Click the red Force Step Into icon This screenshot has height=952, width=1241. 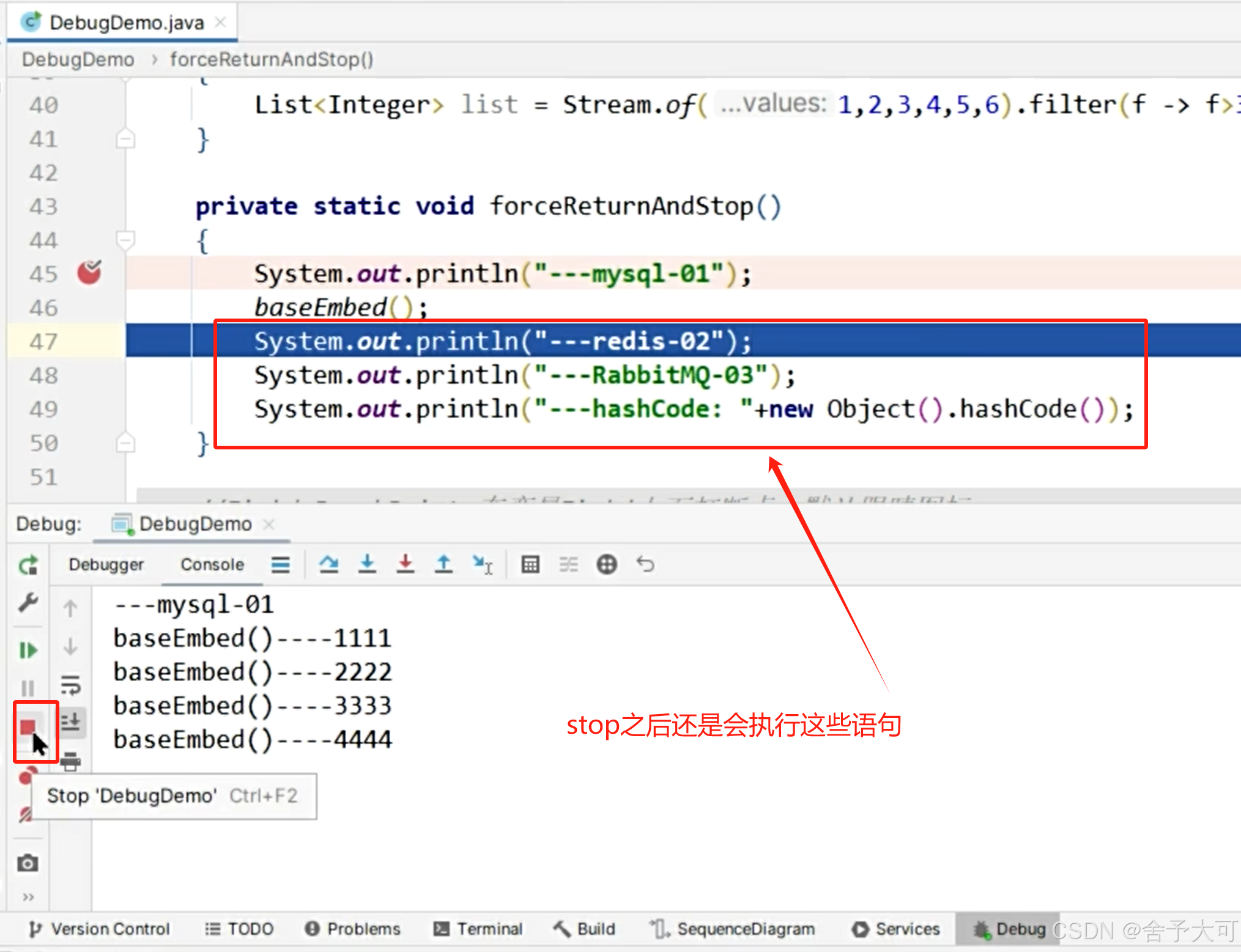point(405,564)
